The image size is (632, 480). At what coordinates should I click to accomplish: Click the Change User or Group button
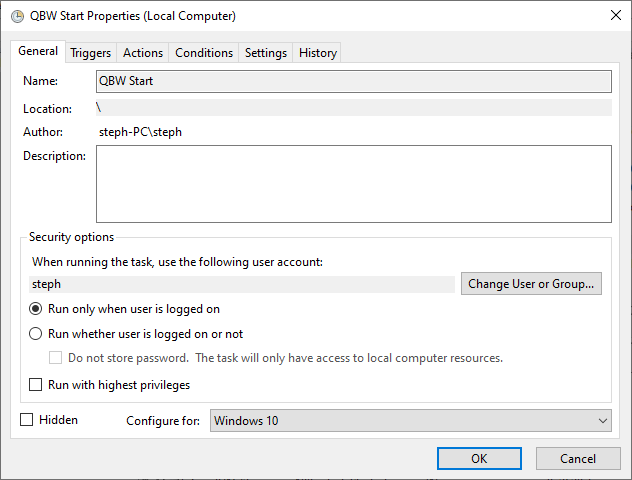coord(531,284)
